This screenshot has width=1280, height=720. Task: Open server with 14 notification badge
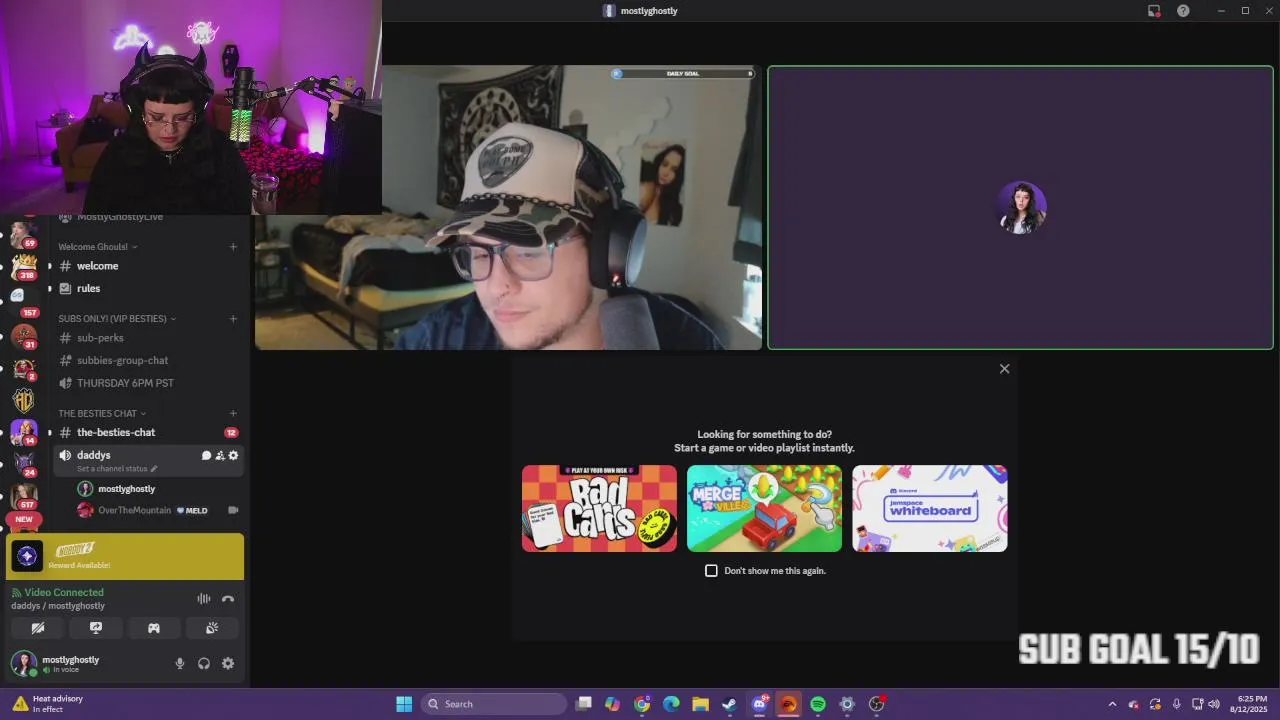(23, 432)
